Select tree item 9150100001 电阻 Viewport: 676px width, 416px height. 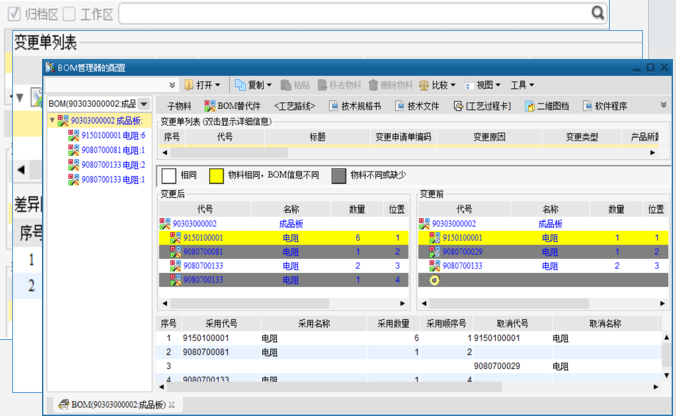(113, 135)
